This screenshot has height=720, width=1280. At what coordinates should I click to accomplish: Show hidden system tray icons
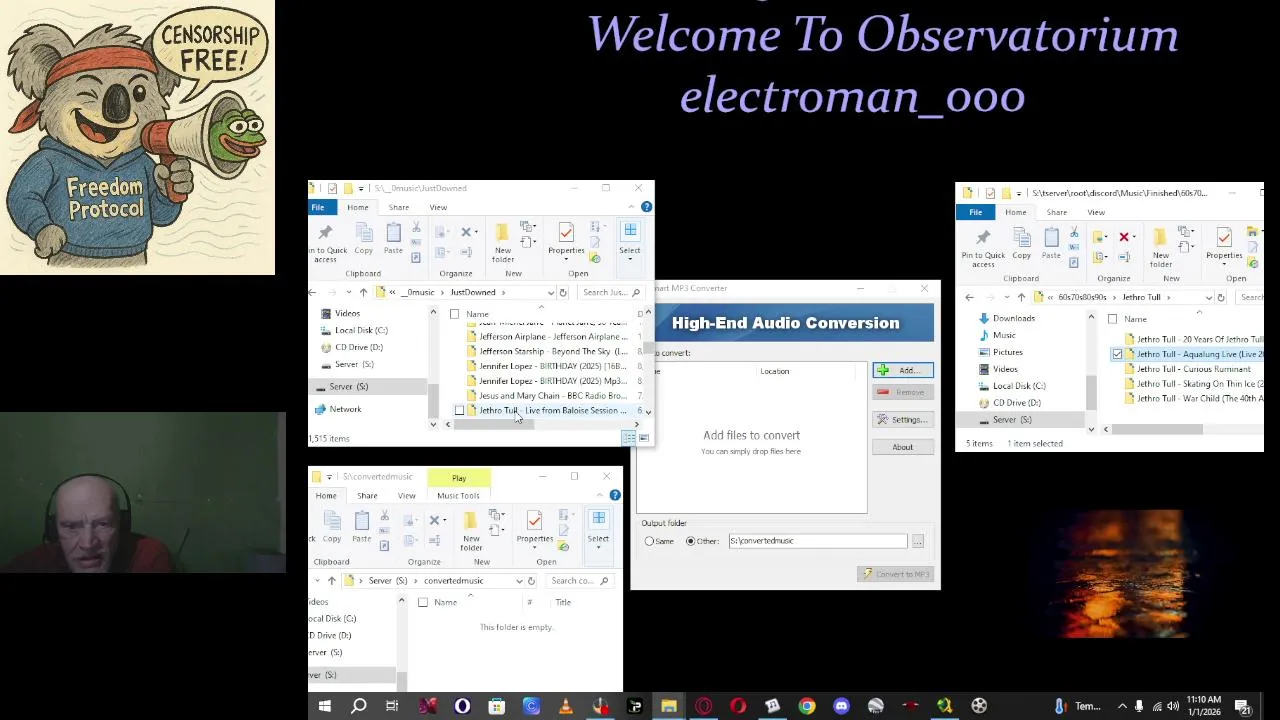click(x=1121, y=707)
